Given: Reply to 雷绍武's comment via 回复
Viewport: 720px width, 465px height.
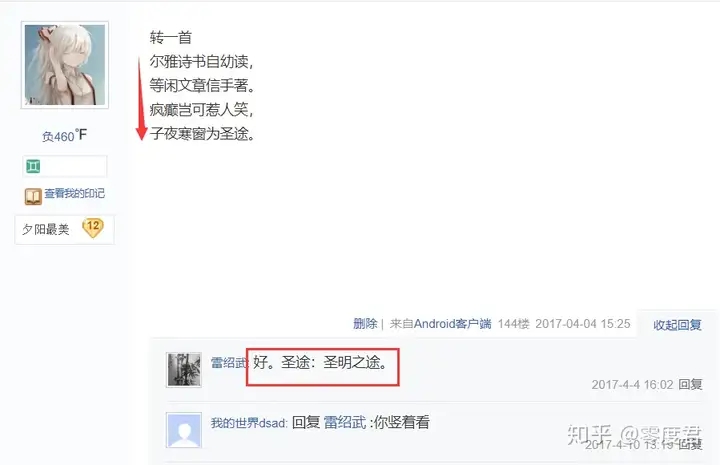Looking at the screenshot, I should pyautogui.click(x=690, y=384).
